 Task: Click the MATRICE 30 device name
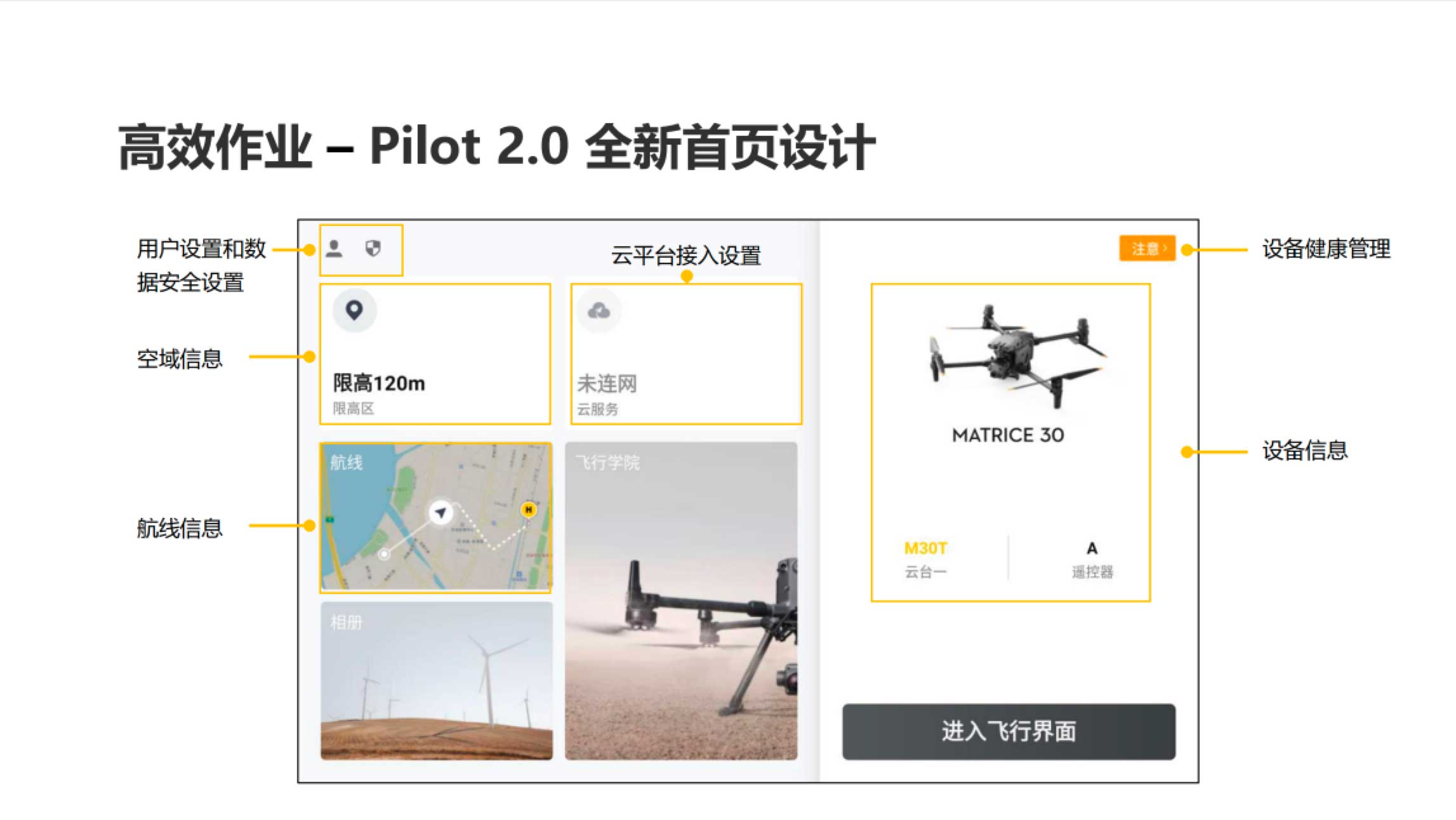[1008, 435]
